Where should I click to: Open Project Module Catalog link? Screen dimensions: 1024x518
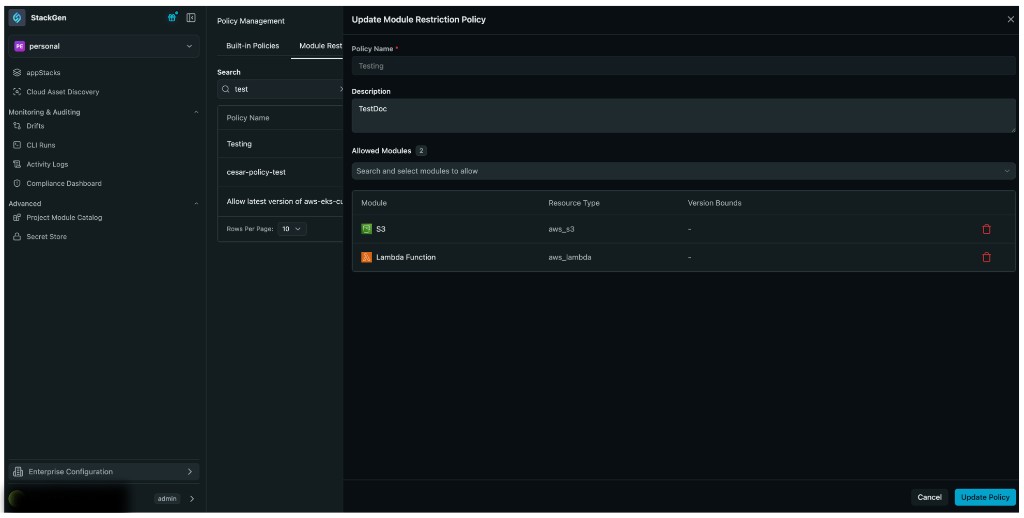click(x=64, y=218)
